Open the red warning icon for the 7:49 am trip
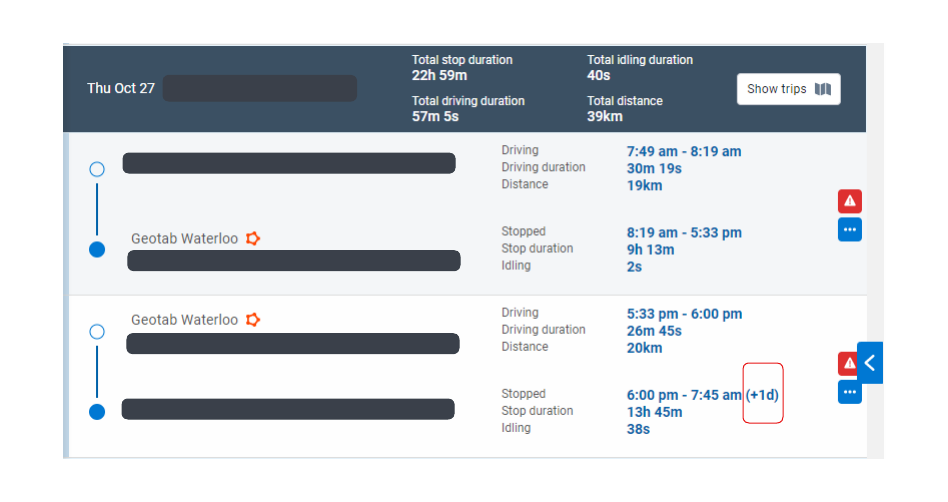The width and height of the screenshot is (948, 502). coord(849,201)
